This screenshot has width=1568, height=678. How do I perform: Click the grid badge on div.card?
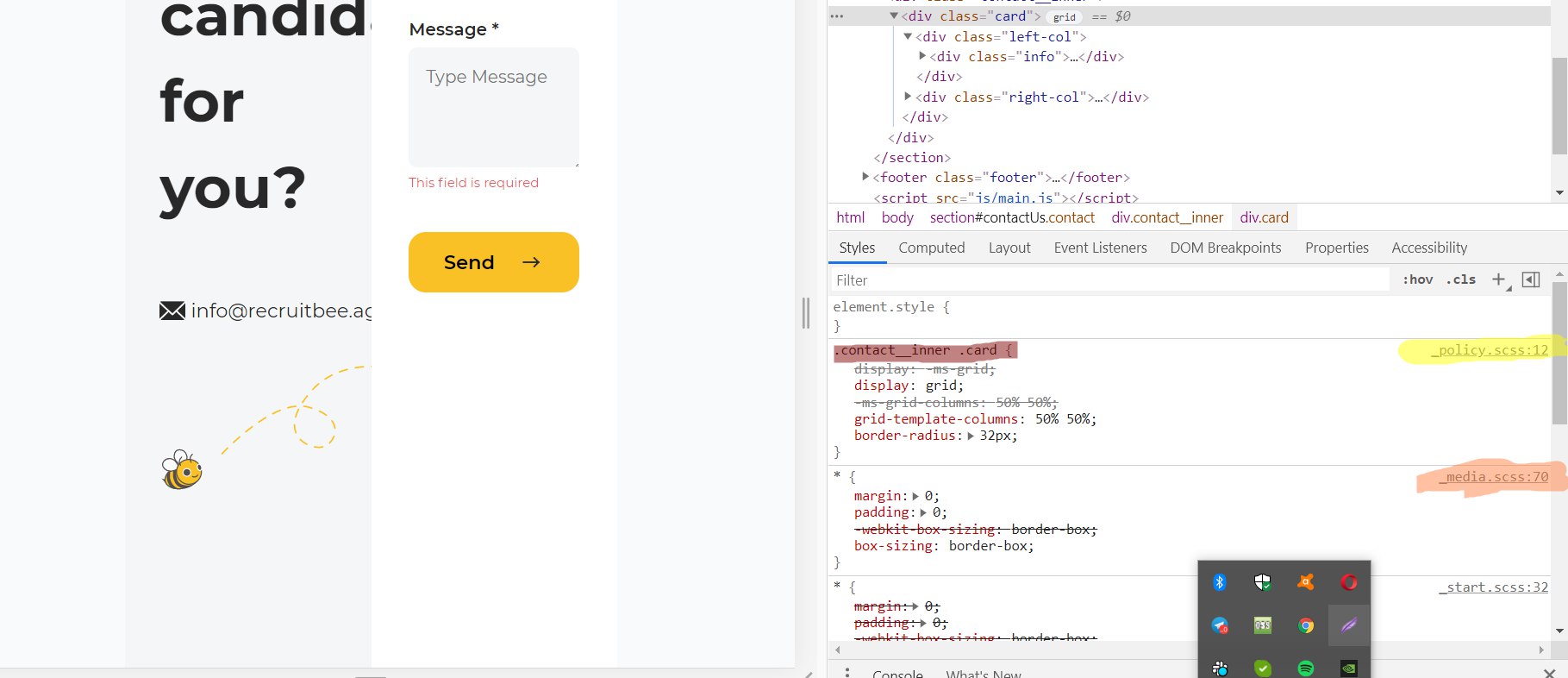[1065, 17]
